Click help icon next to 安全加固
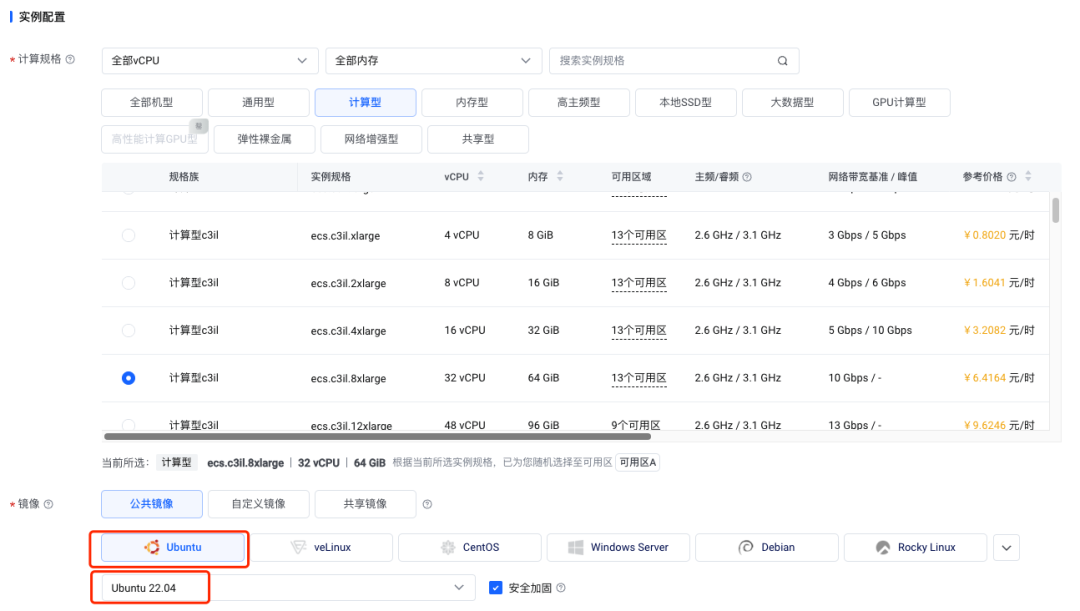This screenshot has width=1080, height=611. (x=561, y=588)
